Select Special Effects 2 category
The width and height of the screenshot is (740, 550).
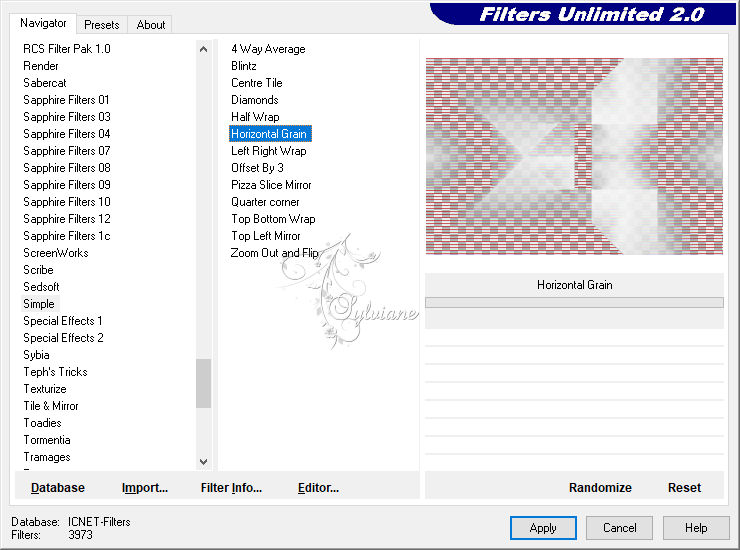[x=63, y=338]
